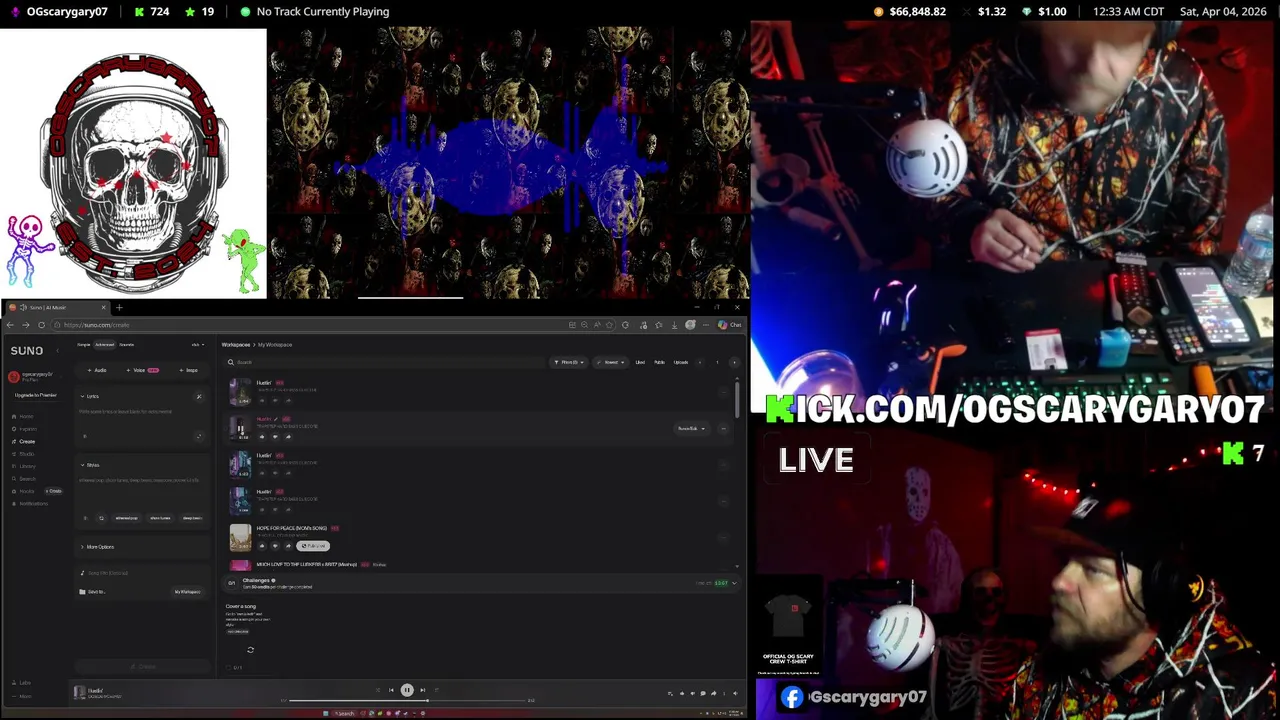Dislike the HOPE FOR PEACE song
The image size is (1280, 720).
pos(275,546)
